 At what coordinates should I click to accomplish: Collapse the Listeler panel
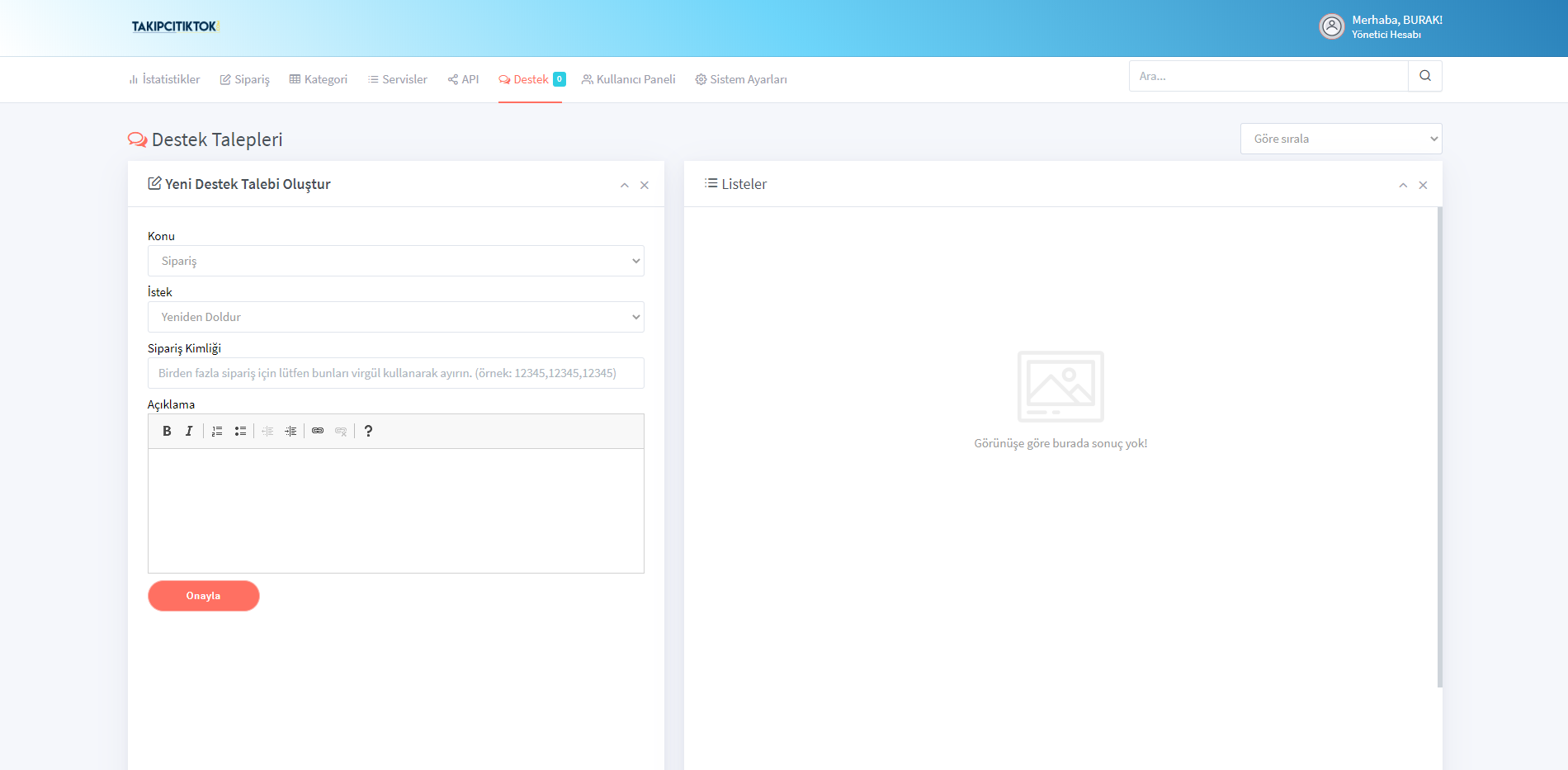[1403, 185]
